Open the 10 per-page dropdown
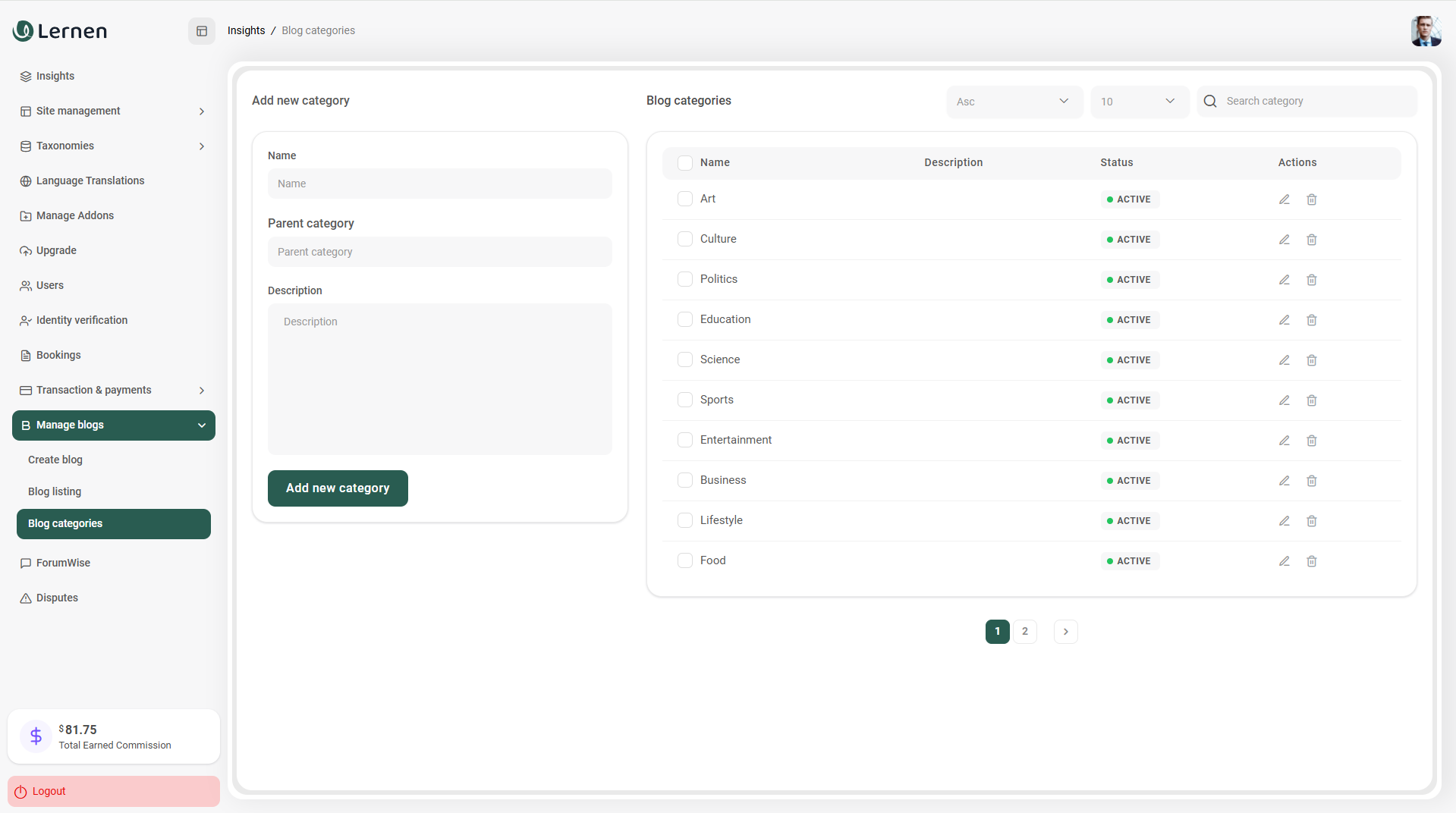Screen dimensions: 1456x813 pyautogui.click(x=1138, y=102)
